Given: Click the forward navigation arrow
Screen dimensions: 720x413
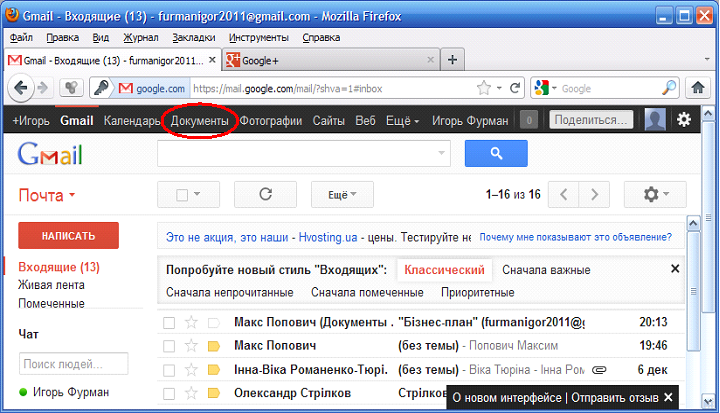Looking at the screenshot, I should 43,88.
